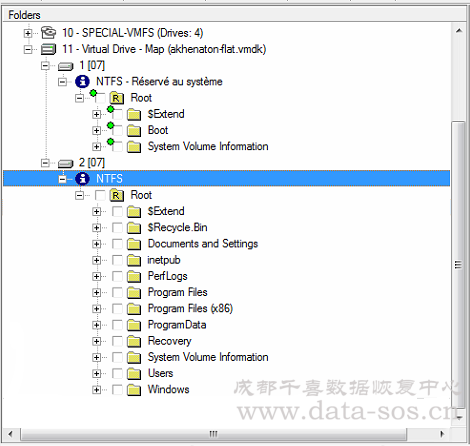Click the vertical scrollbar up arrow

[x=459, y=31]
